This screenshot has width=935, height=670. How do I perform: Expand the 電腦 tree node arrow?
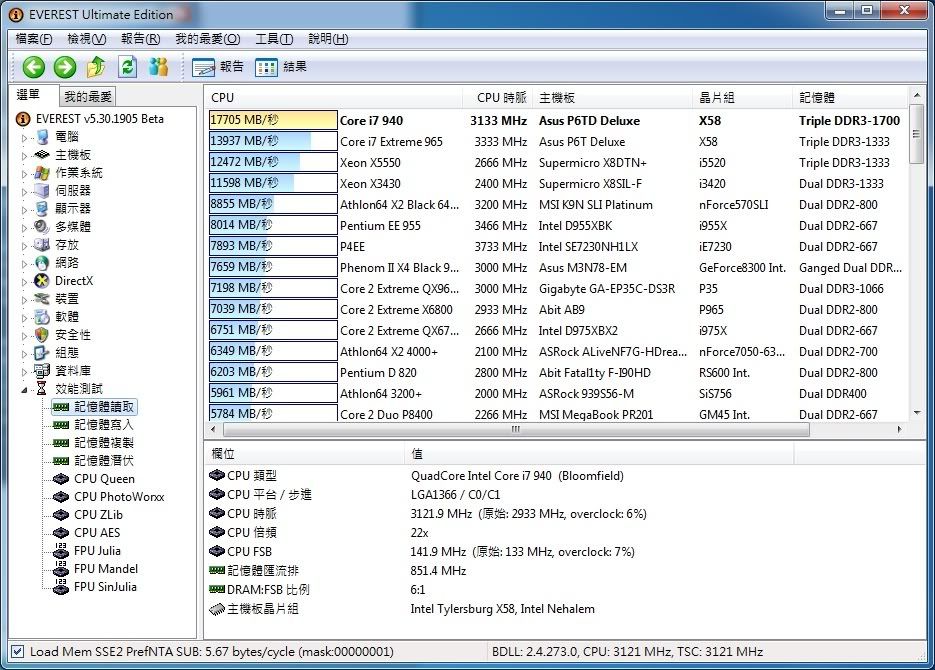point(24,138)
